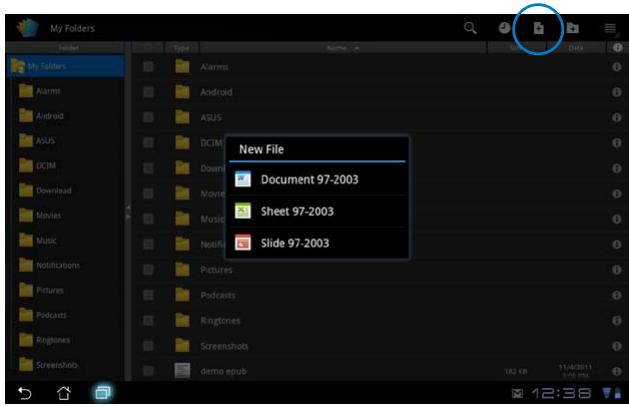Sort list by Date column header
This screenshot has width=629, height=407.
click(576, 48)
